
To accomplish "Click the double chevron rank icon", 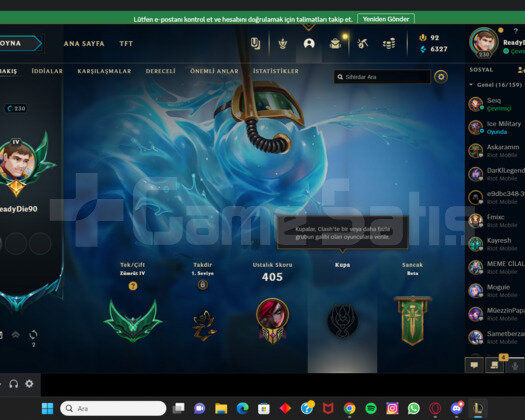I will 15,335.
